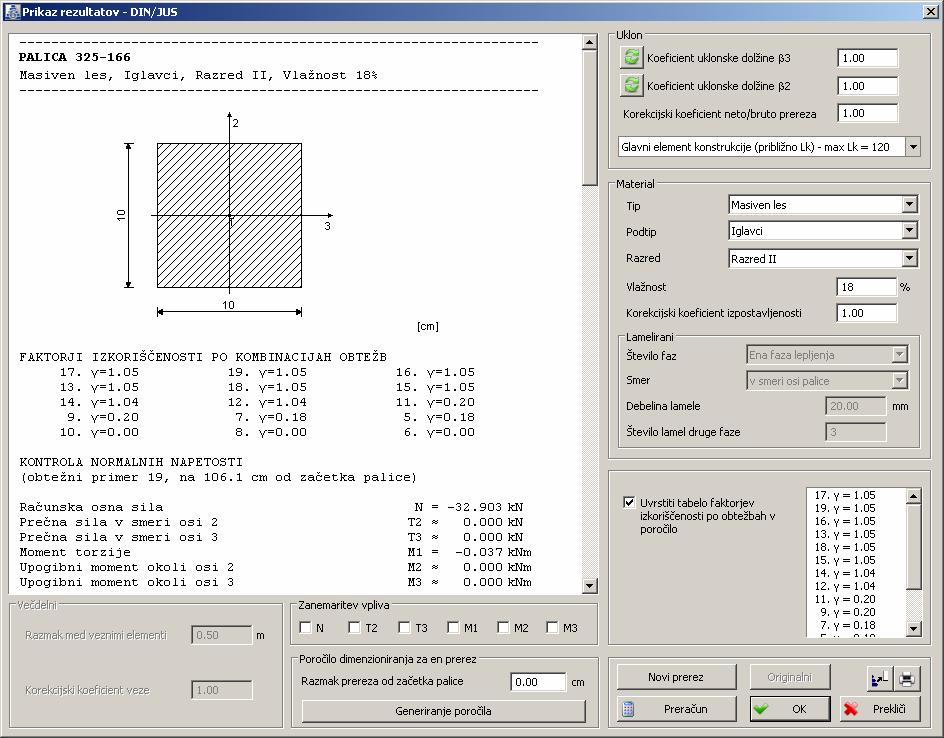Viewport: 944px width, 738px height.
Task: Select list entry '19. γ = 1.05'
Action: [x=845, y=508]
